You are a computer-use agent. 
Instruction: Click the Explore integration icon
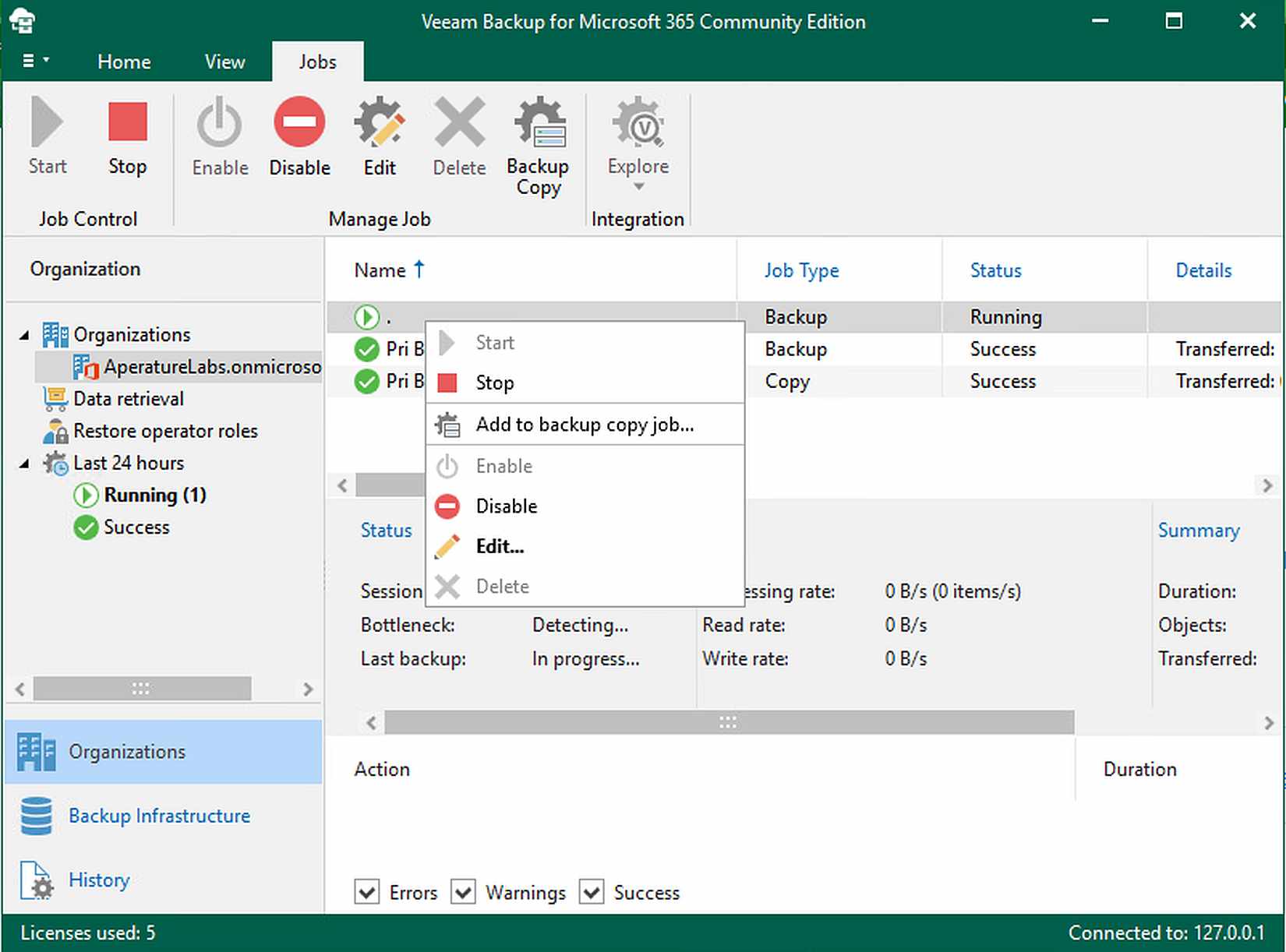pos(638,122)
